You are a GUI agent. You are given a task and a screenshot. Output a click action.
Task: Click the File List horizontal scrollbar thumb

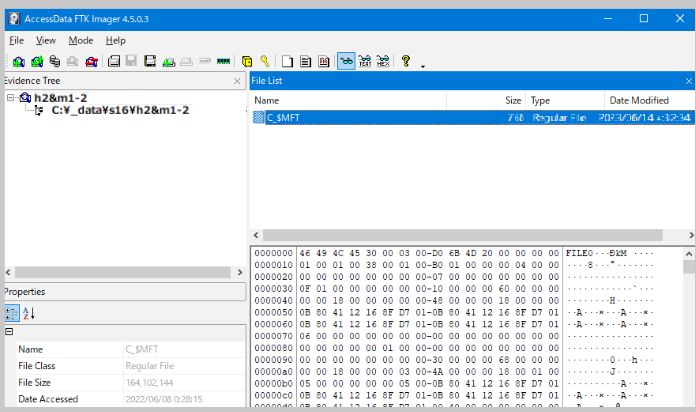(x=463, y=235)
